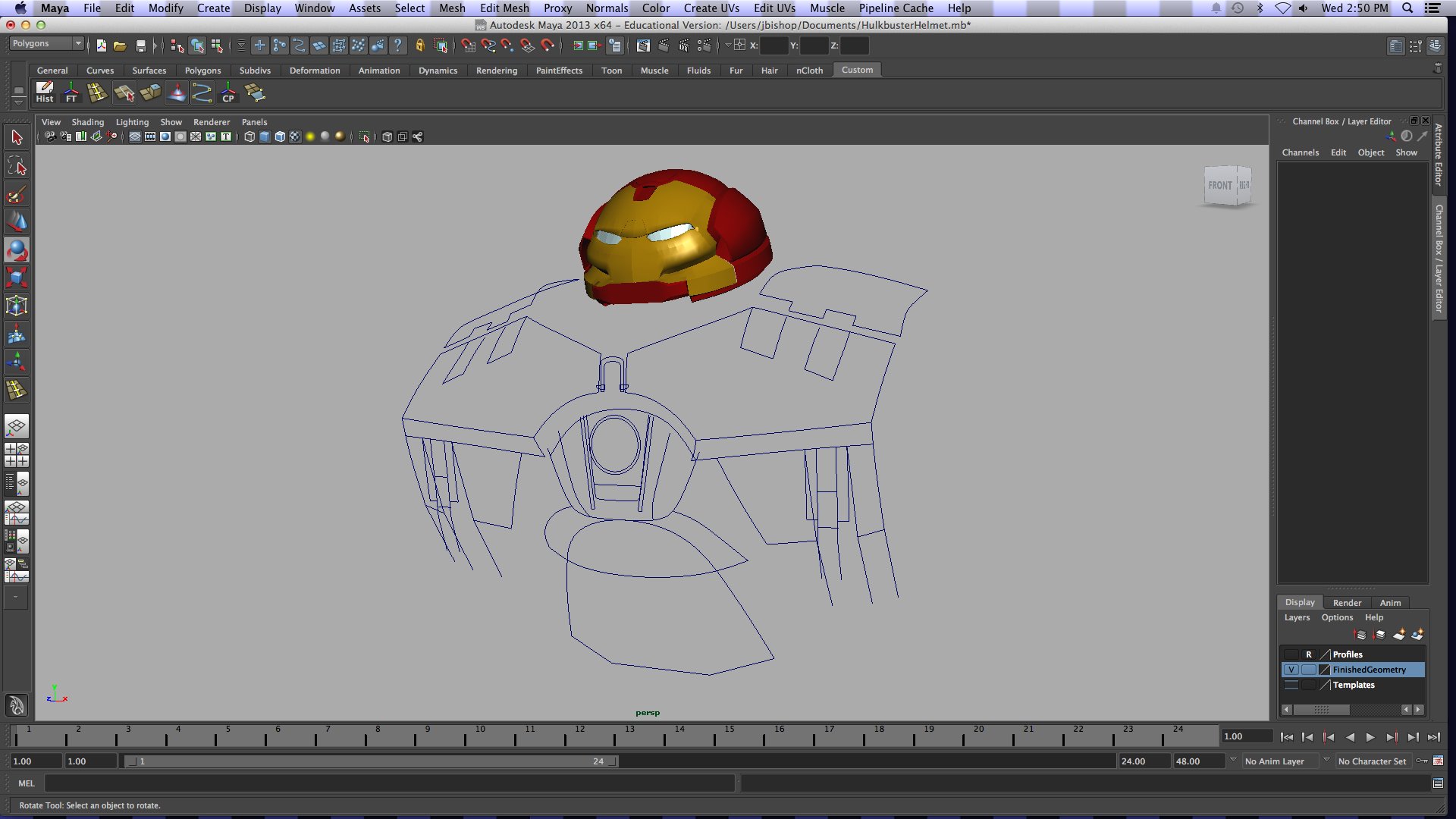This screenshot has width=1456, height=819.
Task: Open viewport Shading menu
Action: click(x=88, y=122)
